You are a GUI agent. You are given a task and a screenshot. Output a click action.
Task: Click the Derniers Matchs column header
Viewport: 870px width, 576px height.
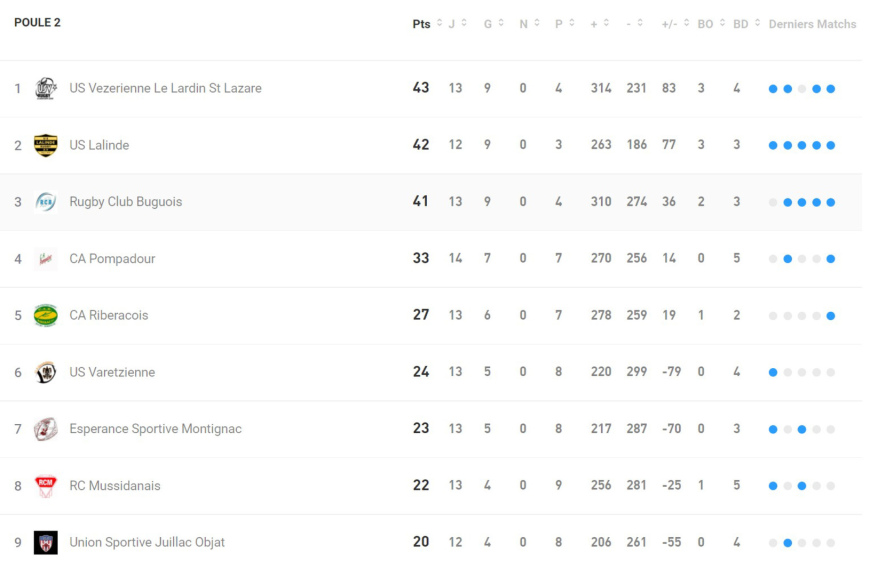(812, 24)
